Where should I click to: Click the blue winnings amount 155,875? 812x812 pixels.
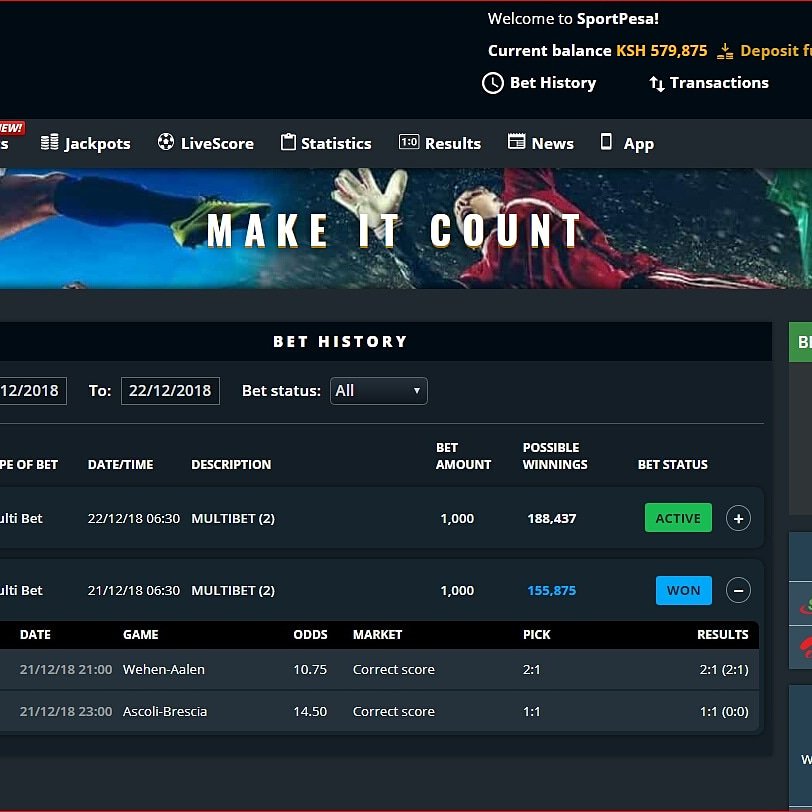pos(552,590)
